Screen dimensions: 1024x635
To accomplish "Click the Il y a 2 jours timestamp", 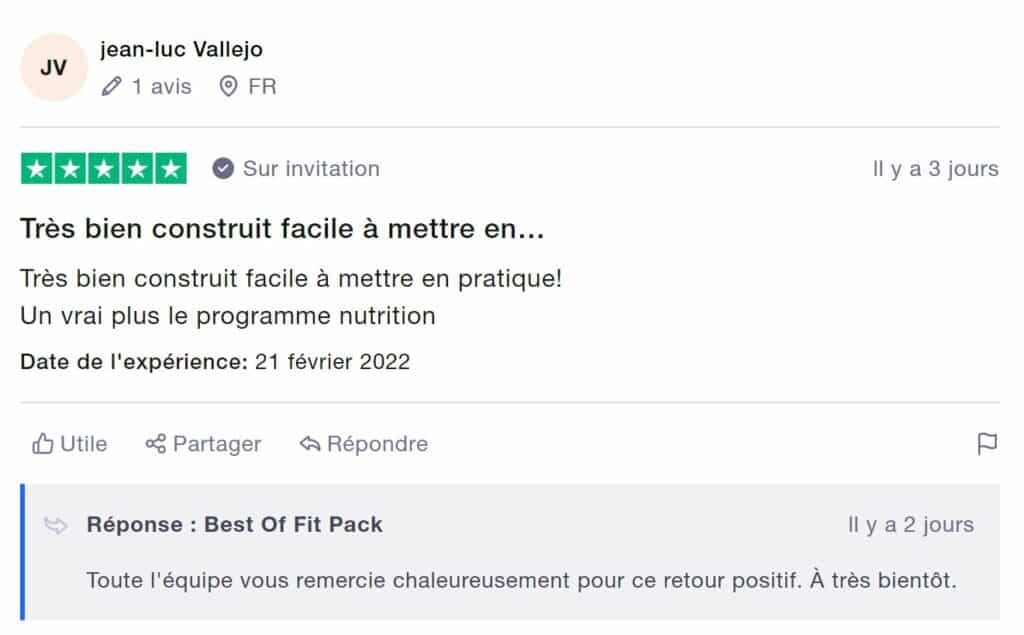I will 910,524.
